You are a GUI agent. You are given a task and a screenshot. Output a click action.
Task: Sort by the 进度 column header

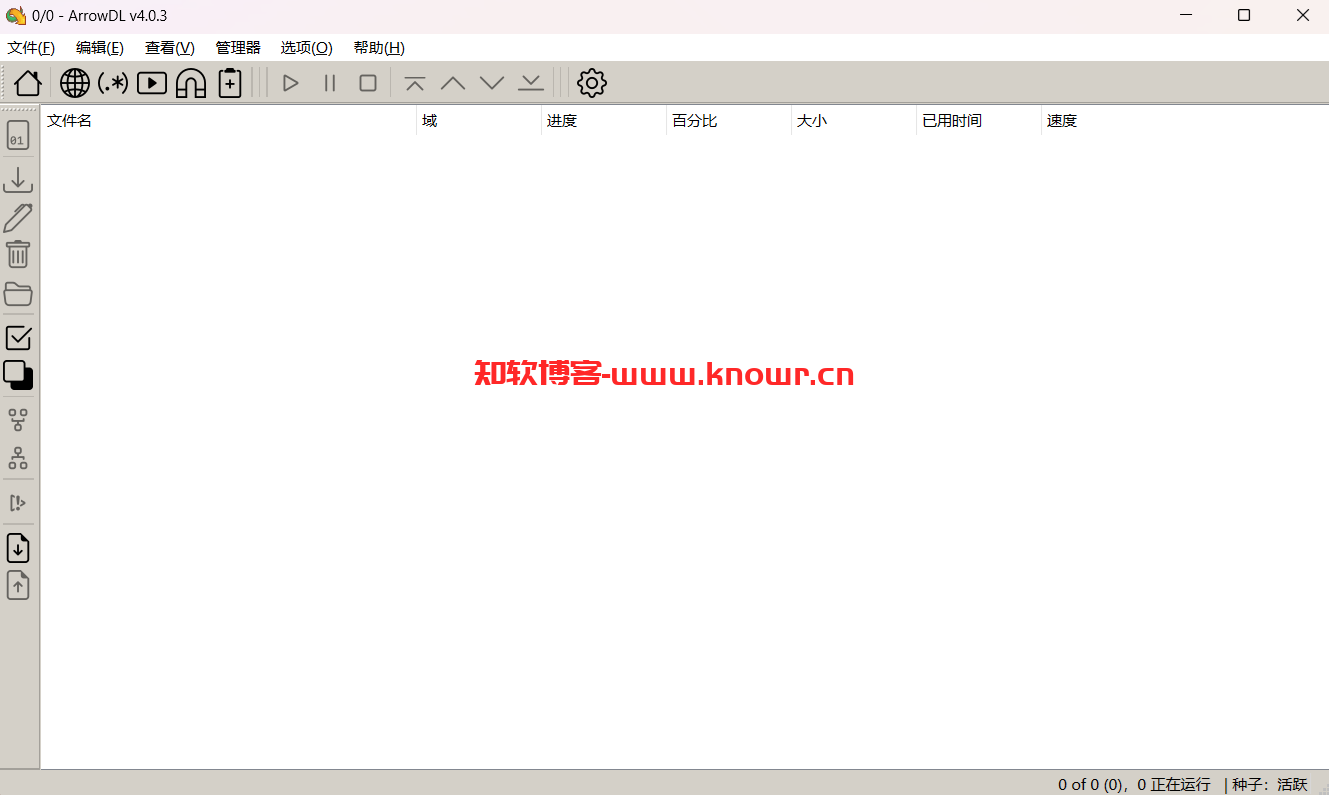coord(604,121)
